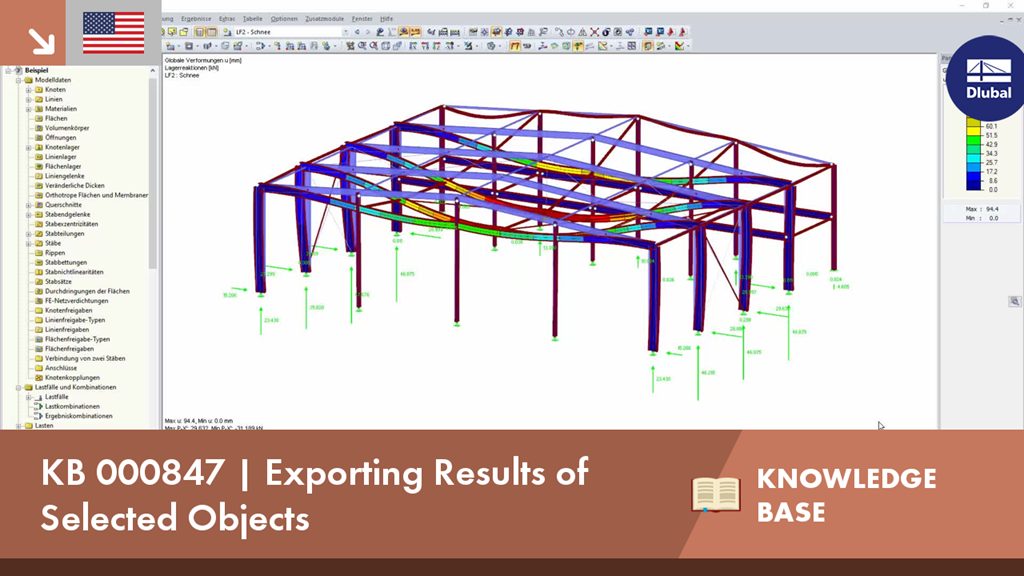Expand the Stäbe tree node
The height and width of the screenshot is (576, 1024).
pos(29,244)
